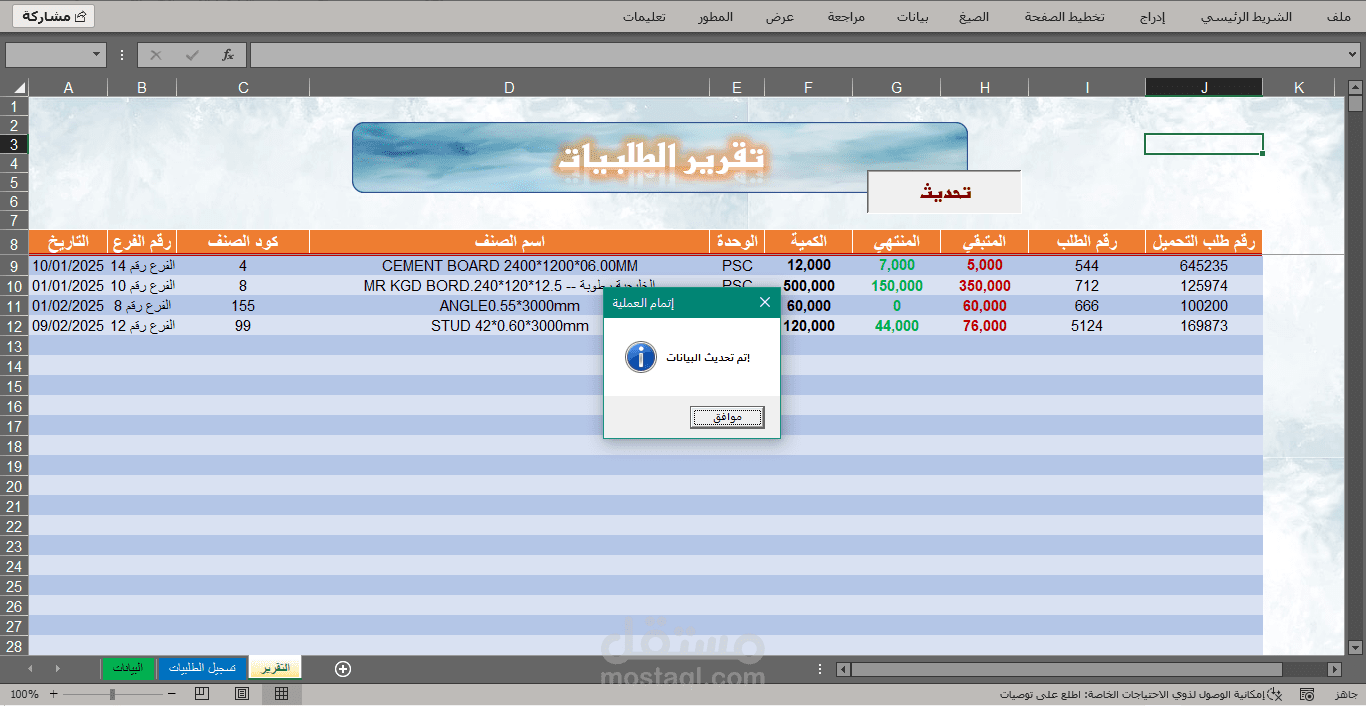Open the info icon in the dialog
Screen dimensions: 1366x706
point(640,357)
